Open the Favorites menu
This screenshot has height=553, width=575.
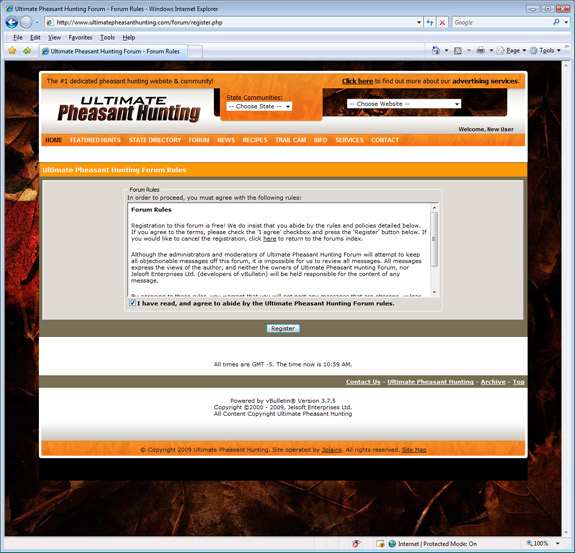coord(80,37)
